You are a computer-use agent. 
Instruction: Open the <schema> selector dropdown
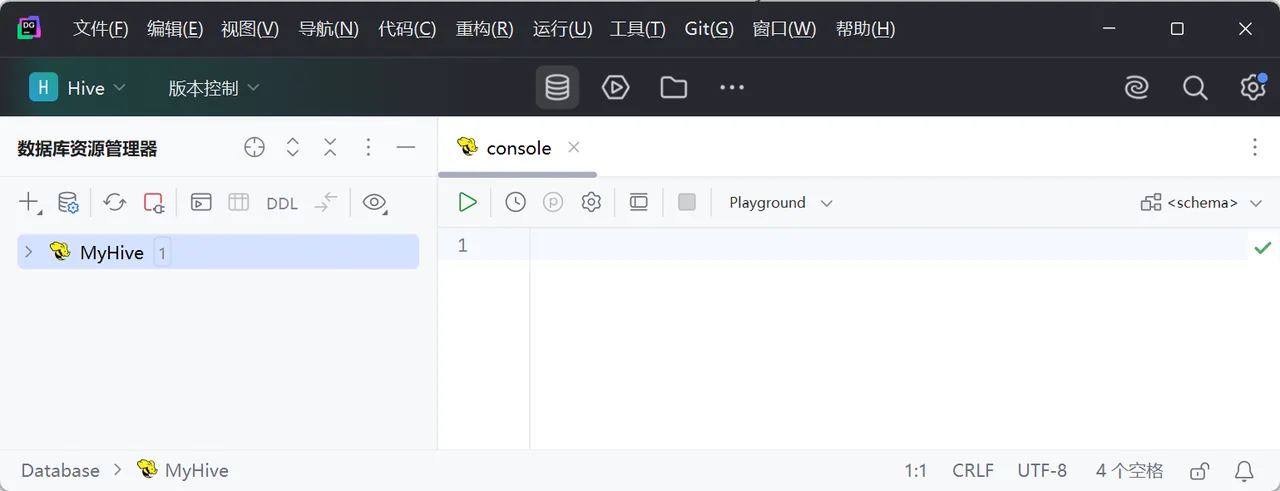(x=1201, y=202)
